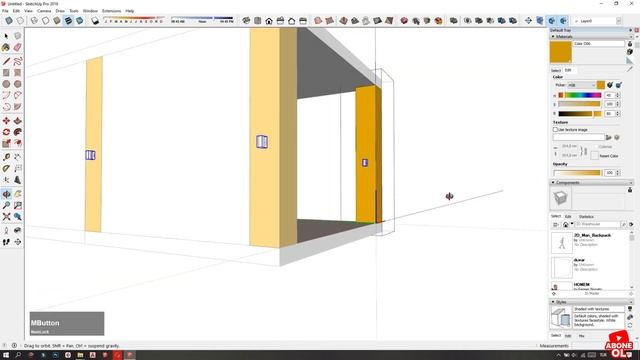Click Match Color on screen button
640x360 pixels.
pos(619,85)
